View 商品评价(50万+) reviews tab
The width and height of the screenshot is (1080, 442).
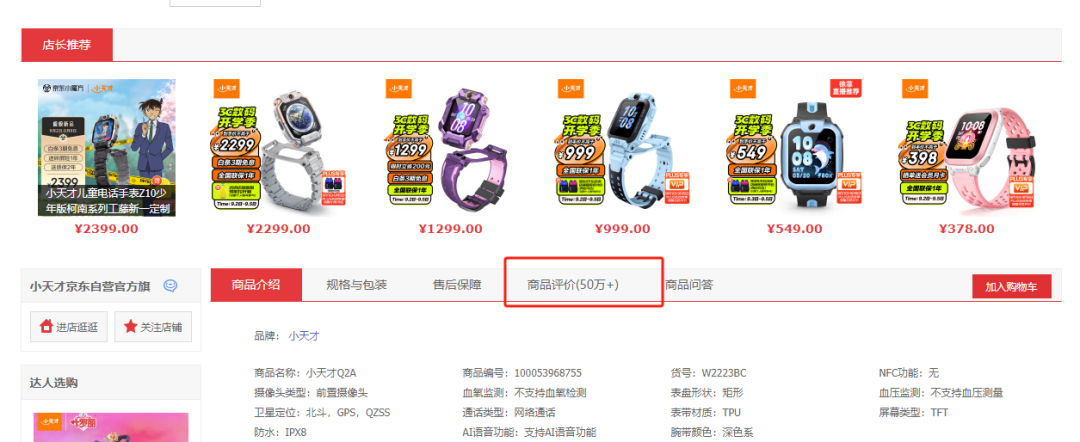[x=573, y=285]
